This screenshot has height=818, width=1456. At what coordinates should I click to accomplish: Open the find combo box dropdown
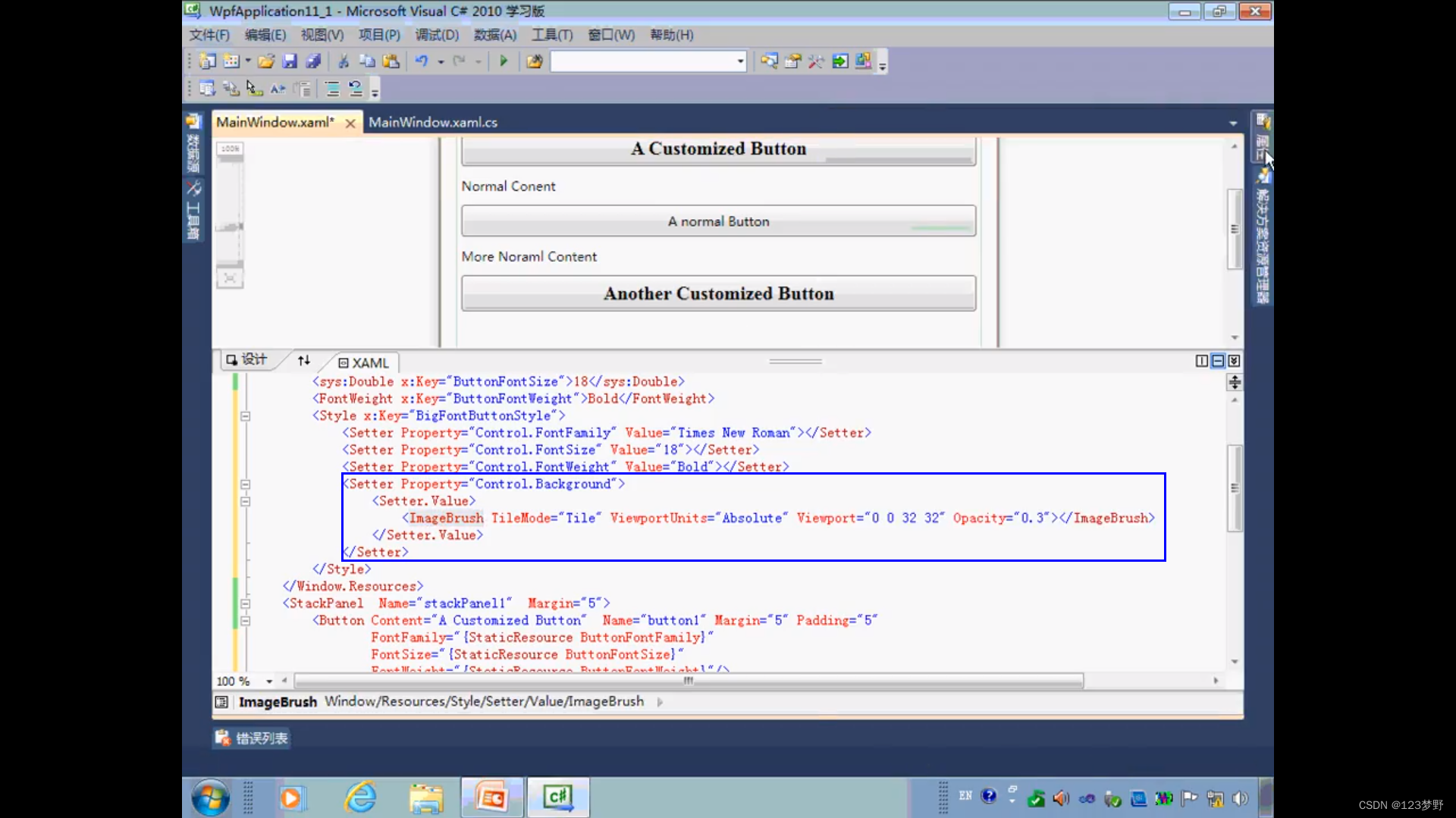pos(740,61)
